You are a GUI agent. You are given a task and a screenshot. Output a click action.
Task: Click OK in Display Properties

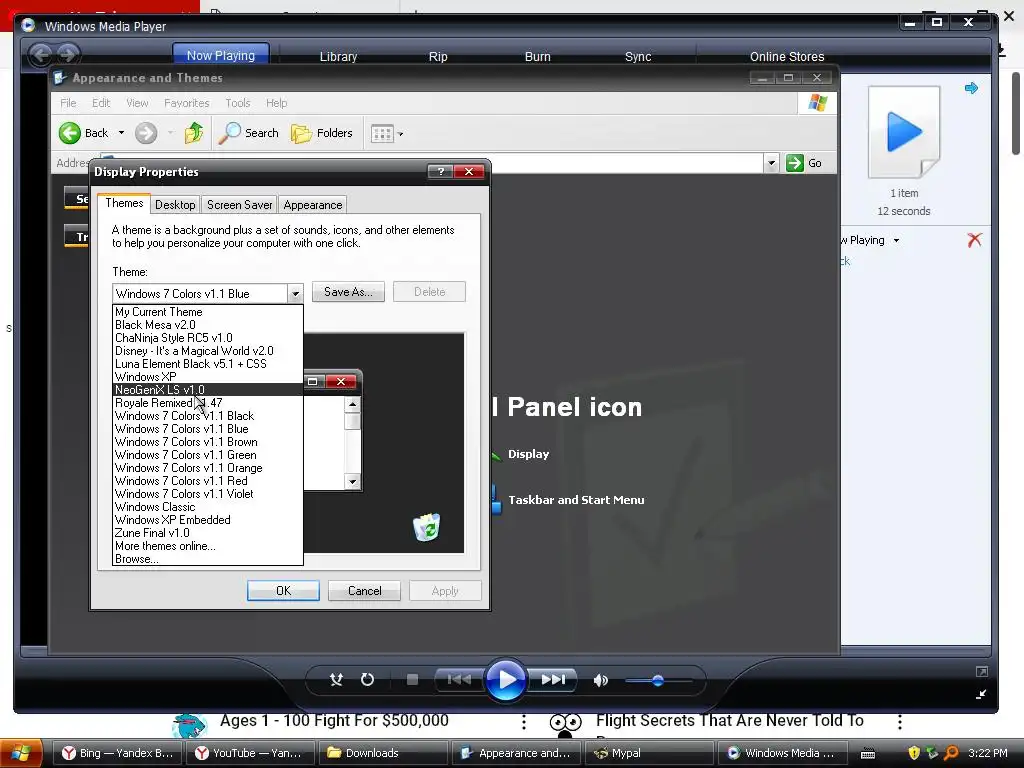pyautogui.click(x=283, y=591)
